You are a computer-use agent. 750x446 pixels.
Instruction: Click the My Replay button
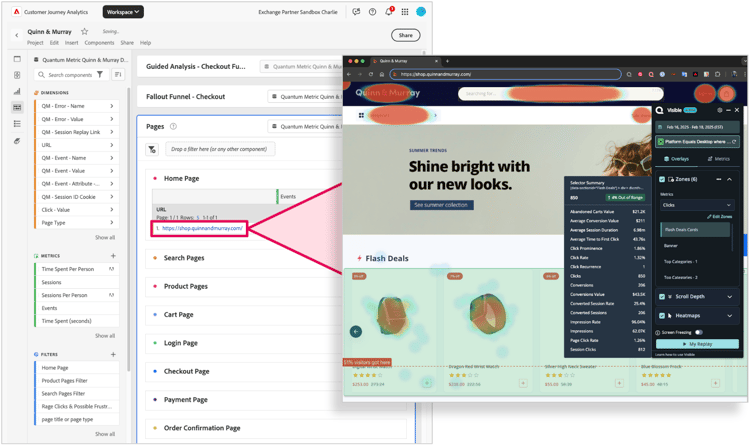tap(697, 344)
